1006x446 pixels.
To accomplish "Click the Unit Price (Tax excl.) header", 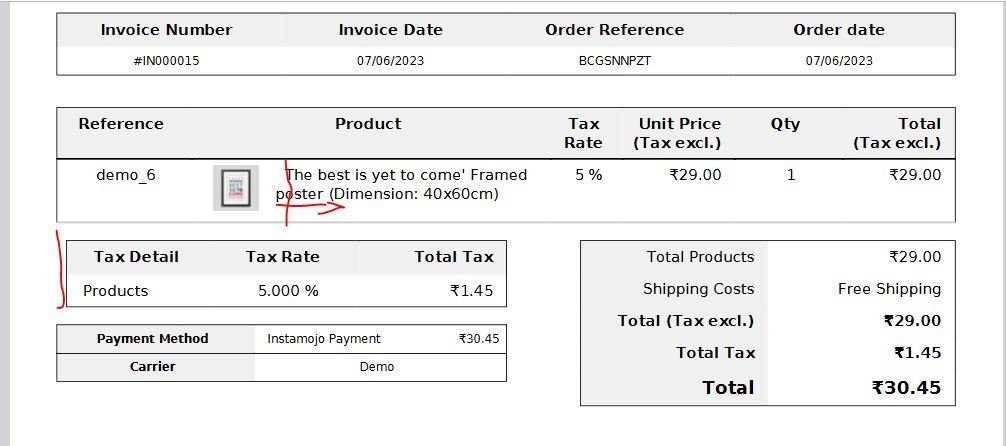I will coord(679,133).
